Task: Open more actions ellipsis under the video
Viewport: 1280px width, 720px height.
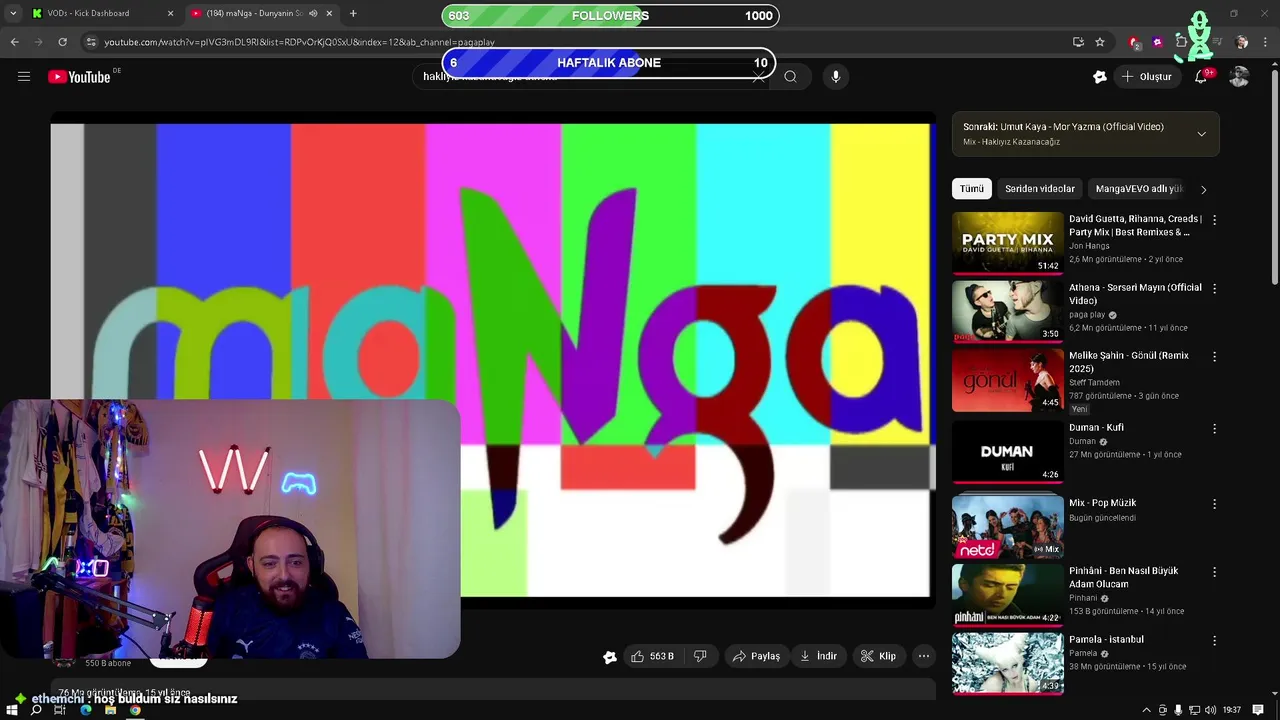Action: pyautogui.click(x=924, y=656)
